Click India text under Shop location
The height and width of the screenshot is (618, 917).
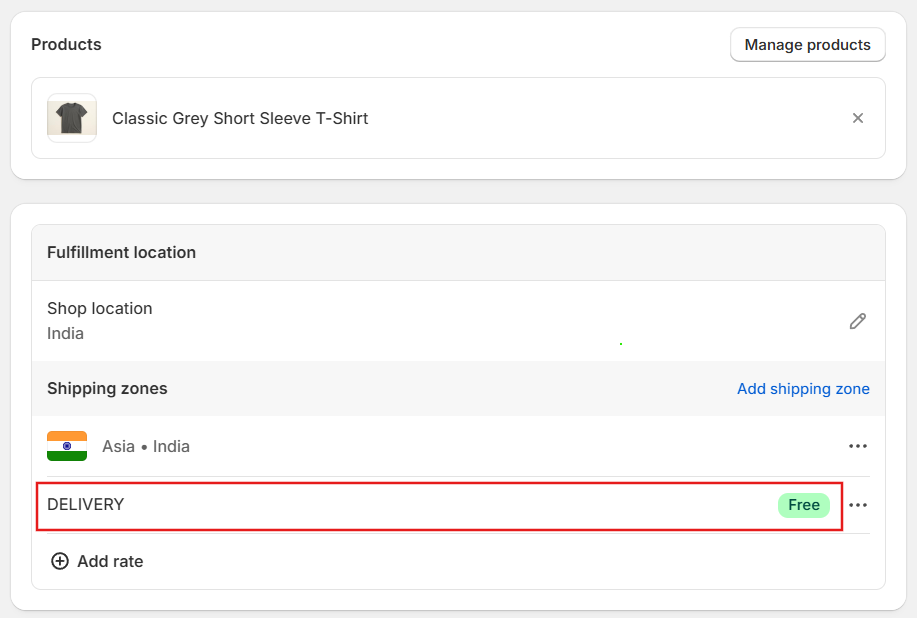66,333
